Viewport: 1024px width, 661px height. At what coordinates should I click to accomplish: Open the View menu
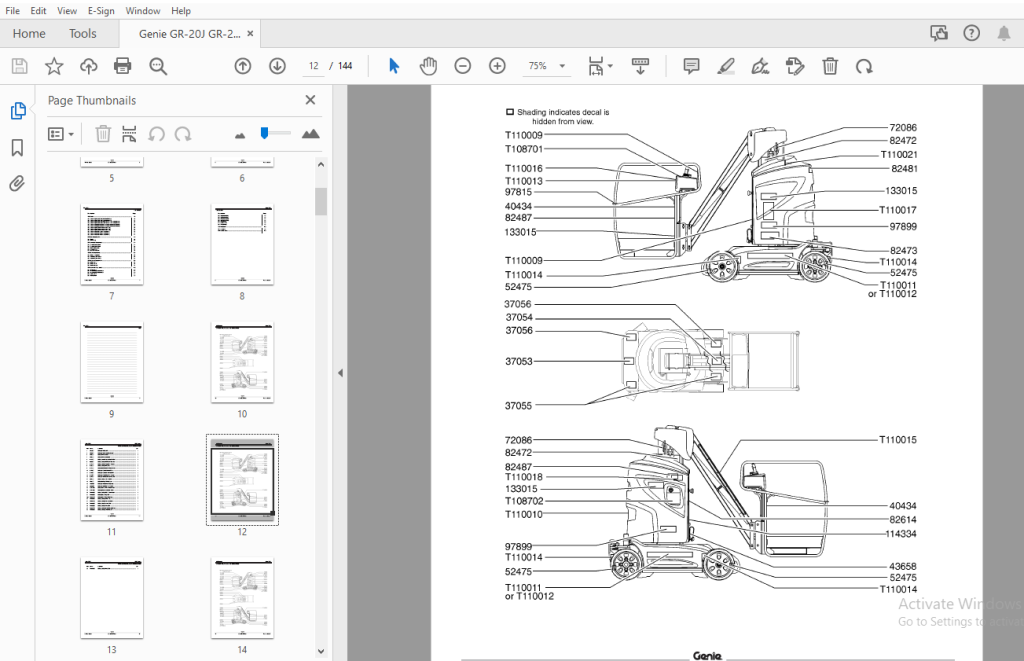tap(67, 10)
